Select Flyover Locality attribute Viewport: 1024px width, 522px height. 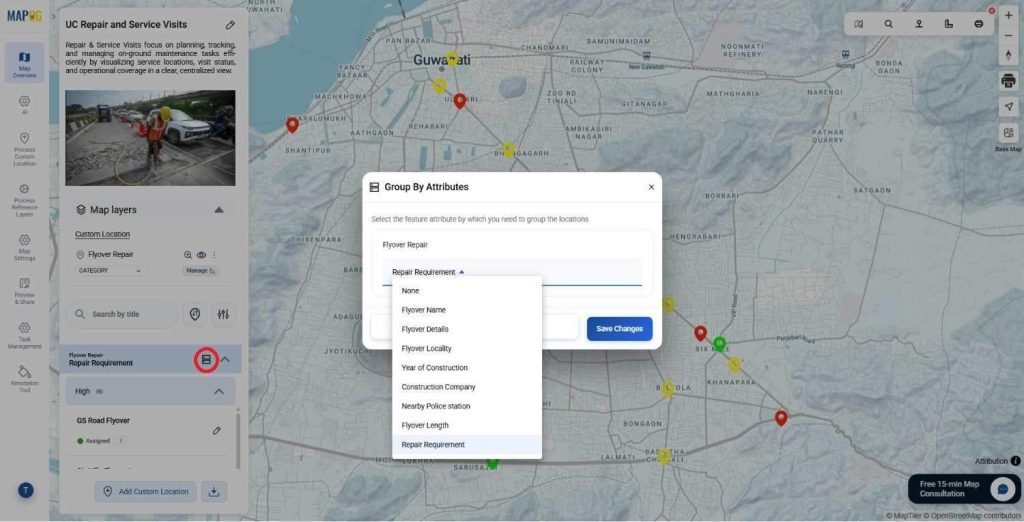[x=467, y=349]
